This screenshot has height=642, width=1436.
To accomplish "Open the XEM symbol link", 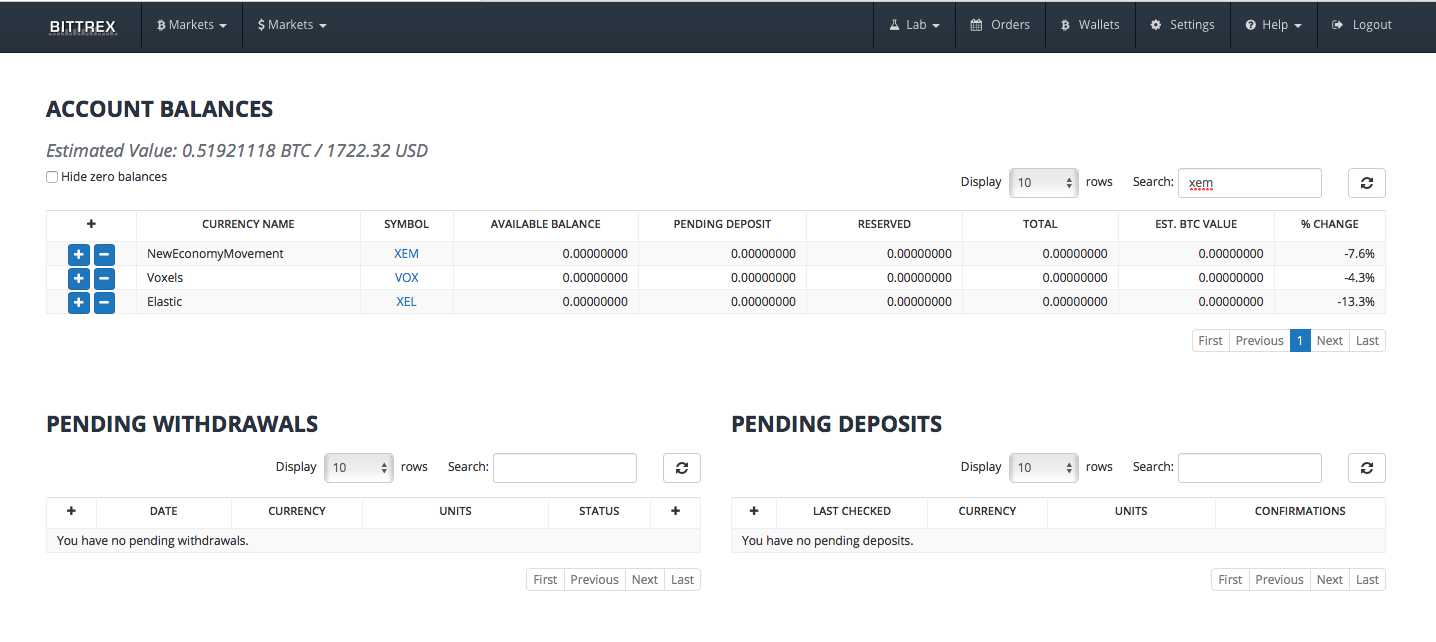I will coord(406,254).
